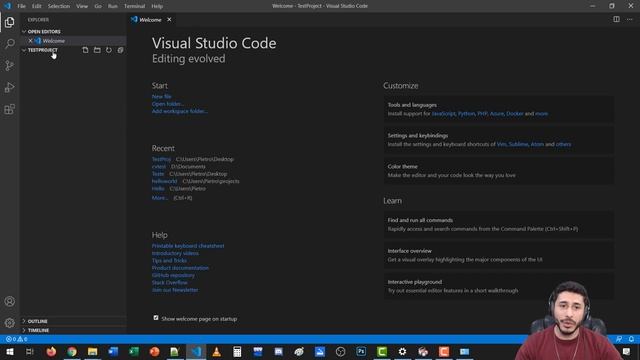The image size is (640, 360).
Task: Collapse all folders in TESTPROJECT explorer
Action: pos(120,50)
